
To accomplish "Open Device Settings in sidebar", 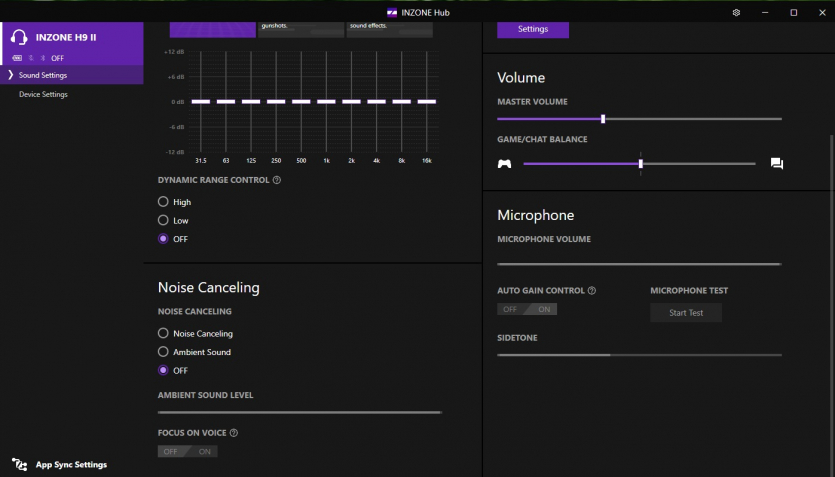I will (43, 94).
